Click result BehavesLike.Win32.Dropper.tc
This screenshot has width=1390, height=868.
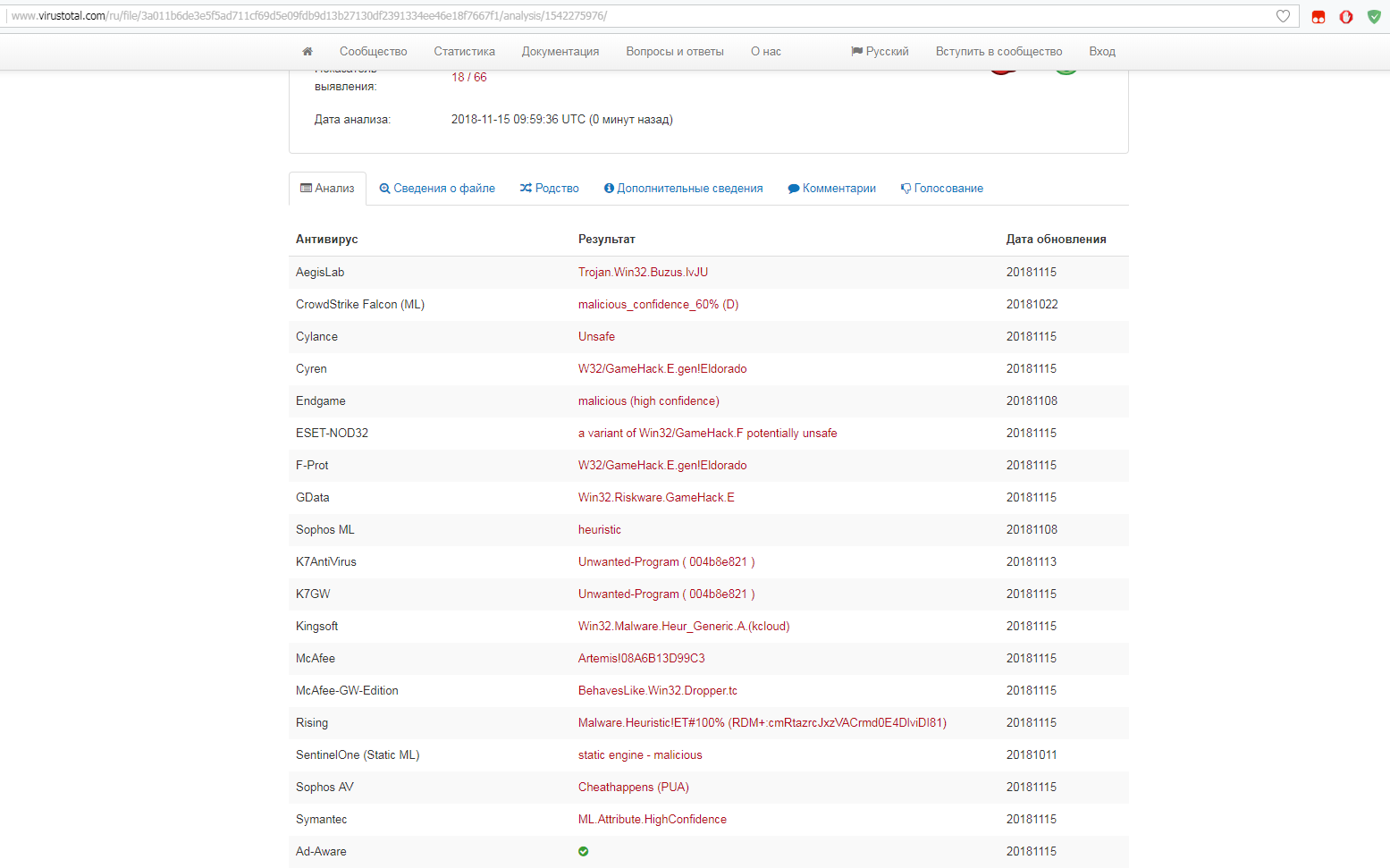658,691
